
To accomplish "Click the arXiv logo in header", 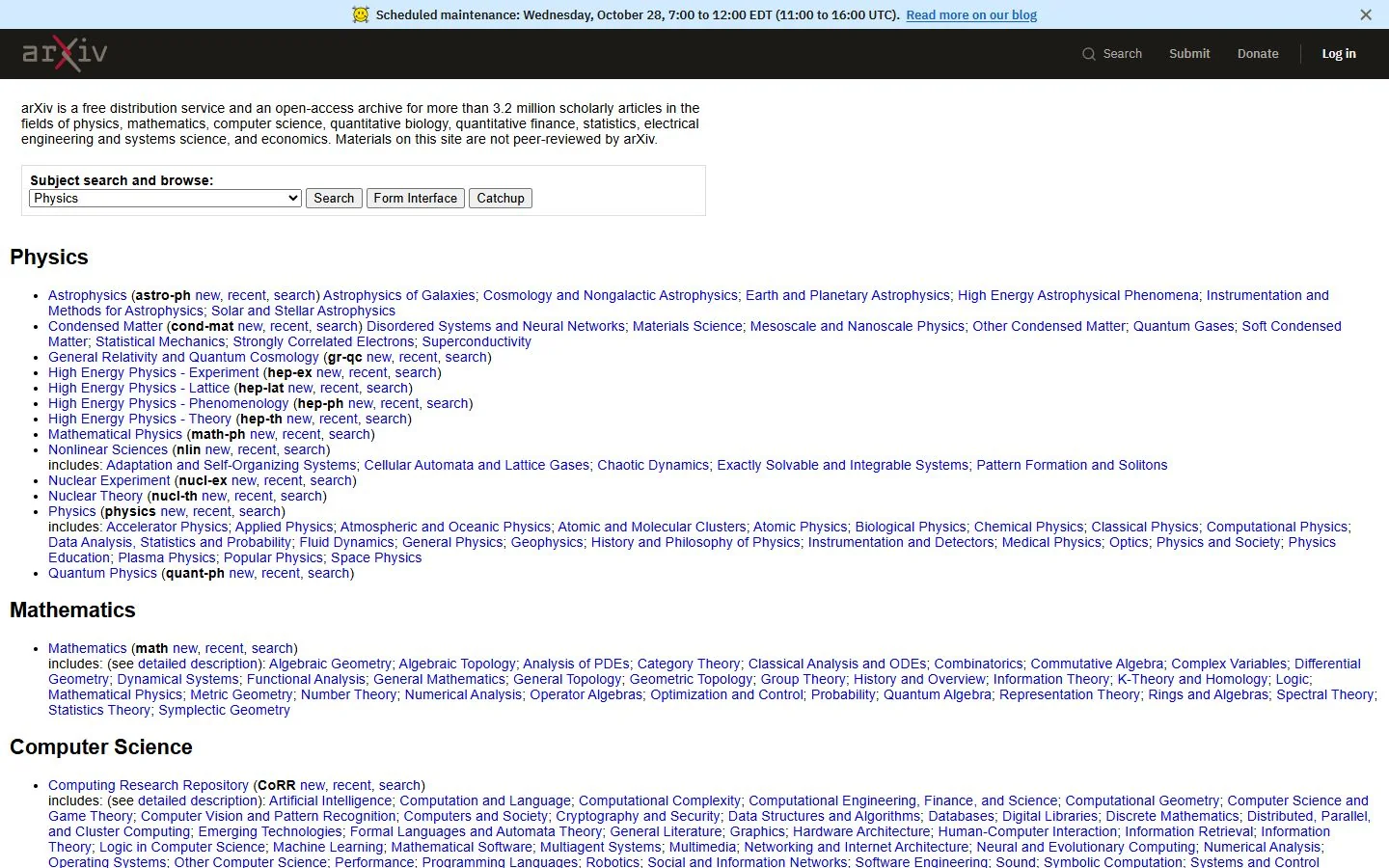I will point(65,54).
